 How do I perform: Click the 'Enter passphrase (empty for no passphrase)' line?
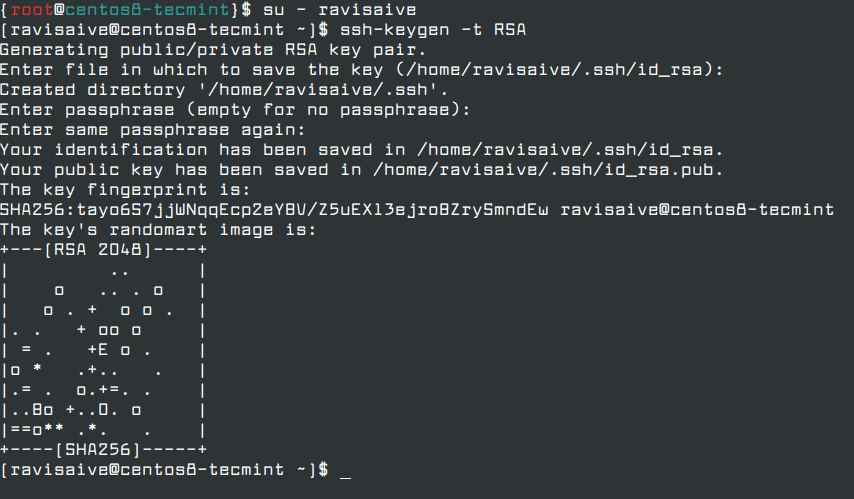coord(235,110)
